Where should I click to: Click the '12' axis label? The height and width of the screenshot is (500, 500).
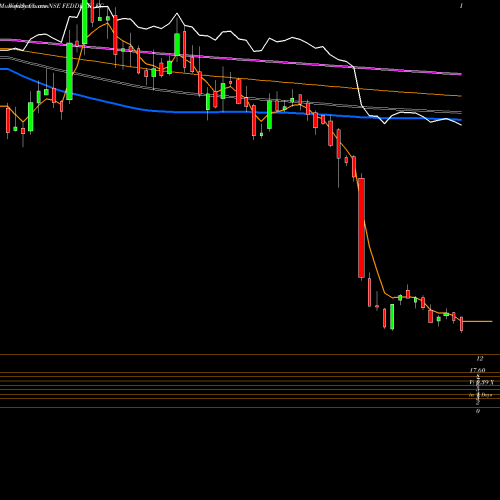480,359
